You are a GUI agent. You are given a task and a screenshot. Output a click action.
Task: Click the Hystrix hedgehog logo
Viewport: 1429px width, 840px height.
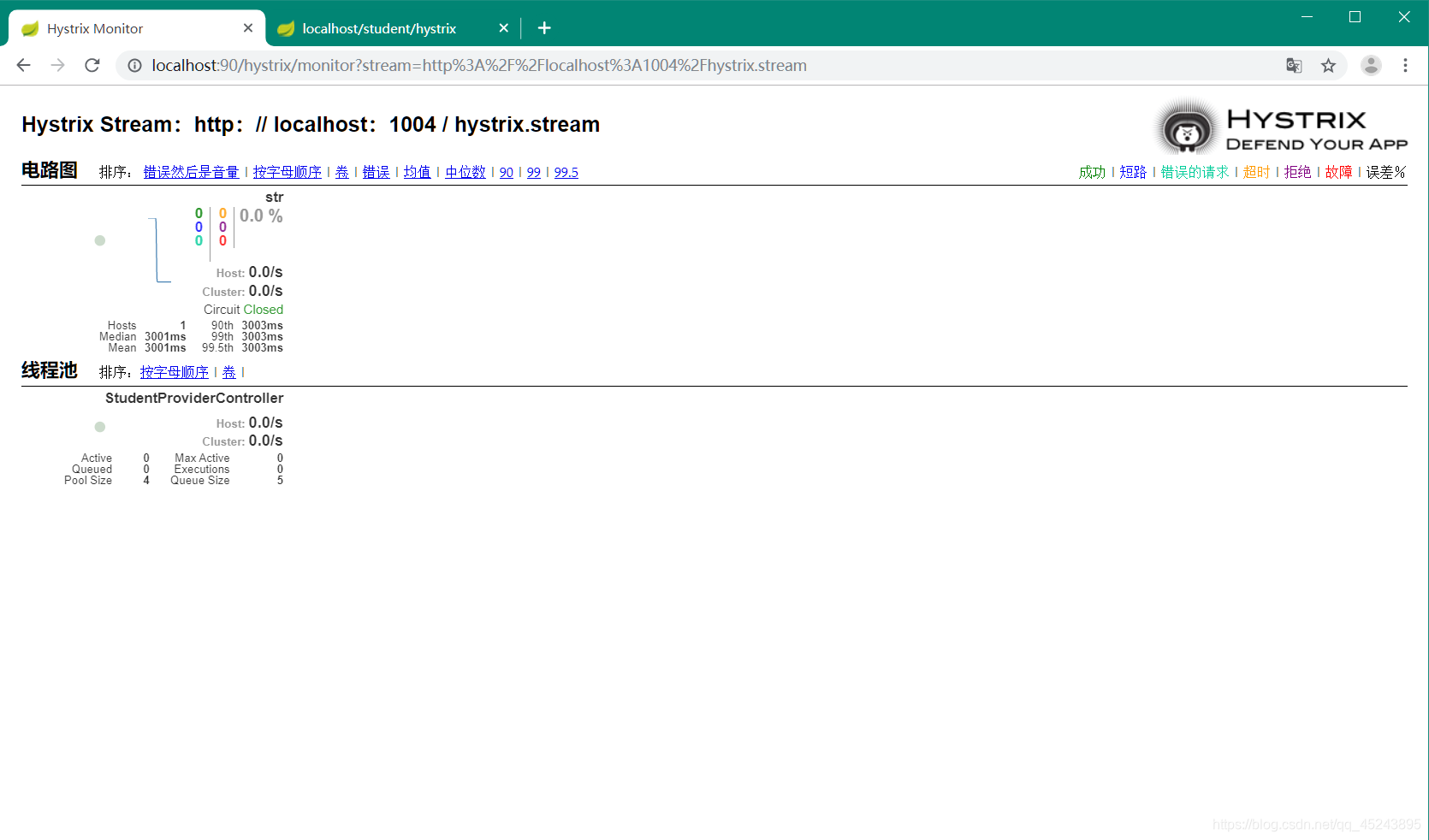tap(1185, 128)
